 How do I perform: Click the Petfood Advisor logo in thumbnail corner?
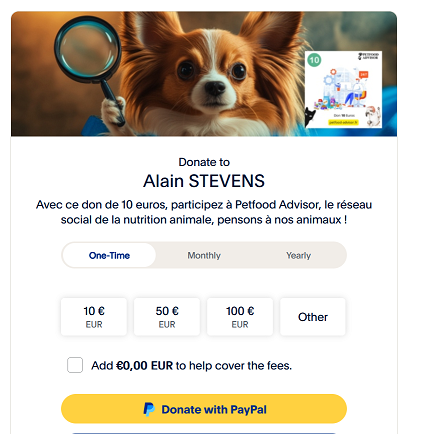(368, 56)
